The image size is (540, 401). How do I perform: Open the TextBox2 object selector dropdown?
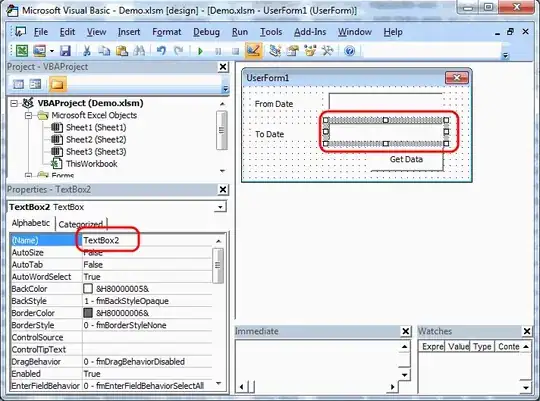220,207
